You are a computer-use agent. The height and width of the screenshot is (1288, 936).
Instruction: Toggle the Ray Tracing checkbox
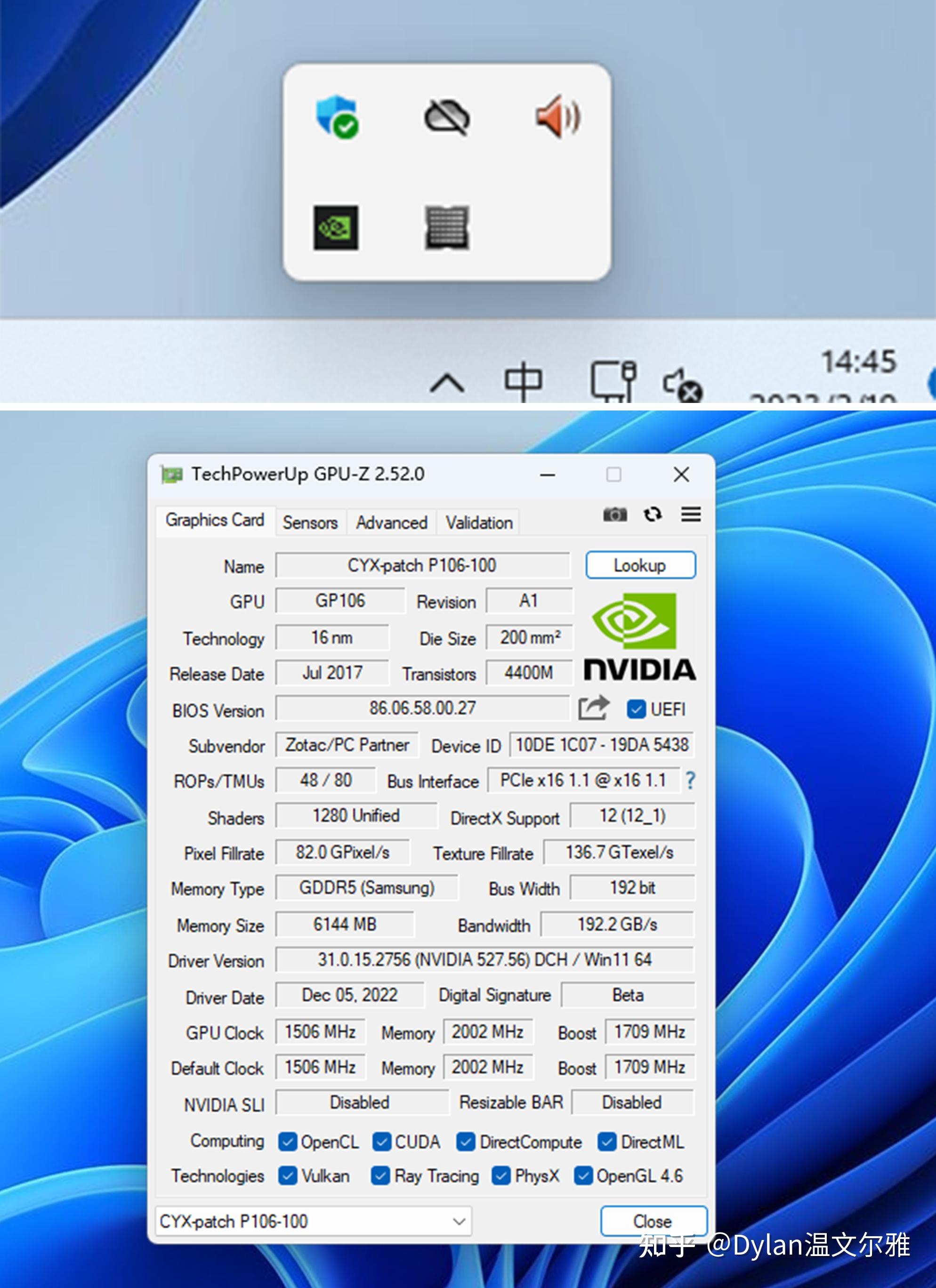pyautogui.click(x=380, y=1175)
